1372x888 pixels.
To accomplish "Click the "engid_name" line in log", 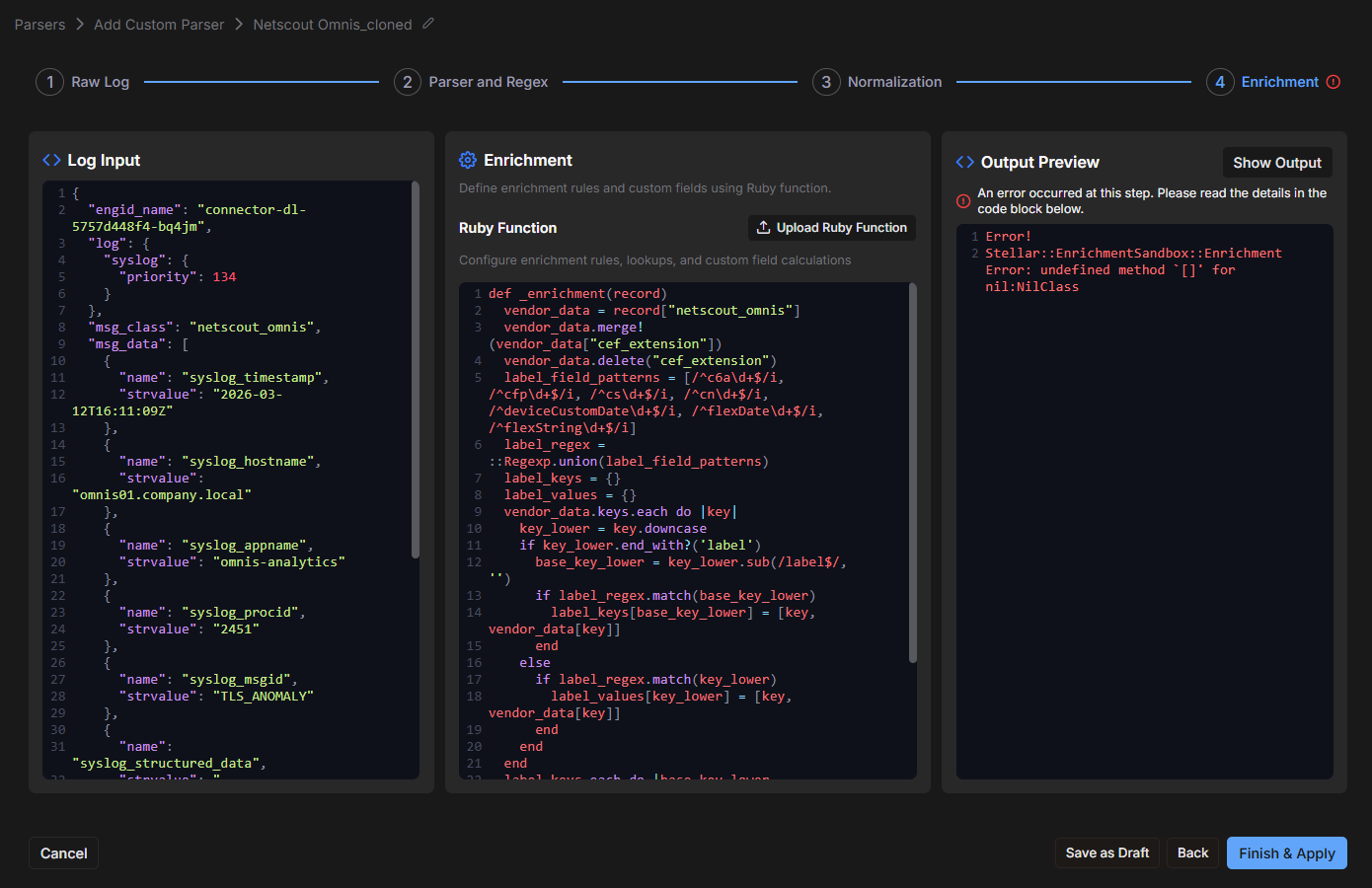I will click(197, 218).
